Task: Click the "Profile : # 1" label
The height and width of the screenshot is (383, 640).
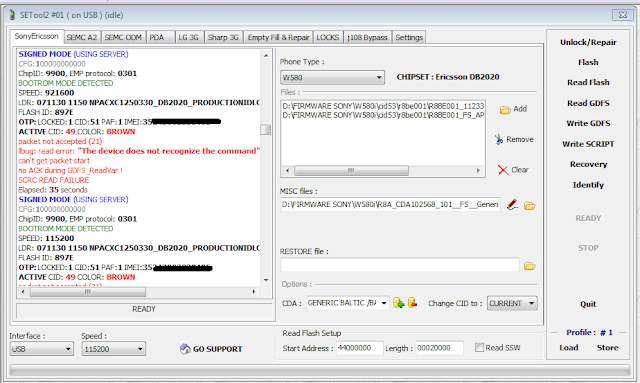Action: (x=589, y=332)
